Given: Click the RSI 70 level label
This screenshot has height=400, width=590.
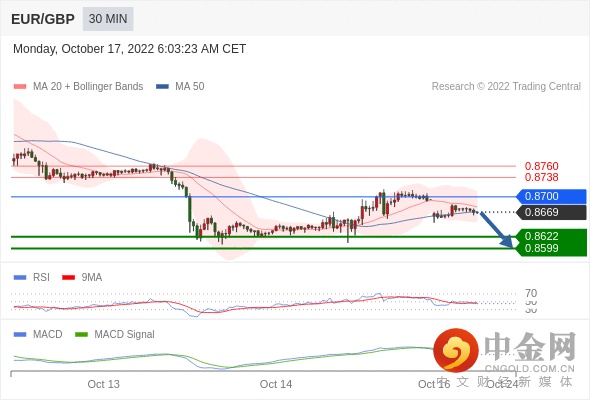Looking at the screenshot, I should [x=531, y=293].
